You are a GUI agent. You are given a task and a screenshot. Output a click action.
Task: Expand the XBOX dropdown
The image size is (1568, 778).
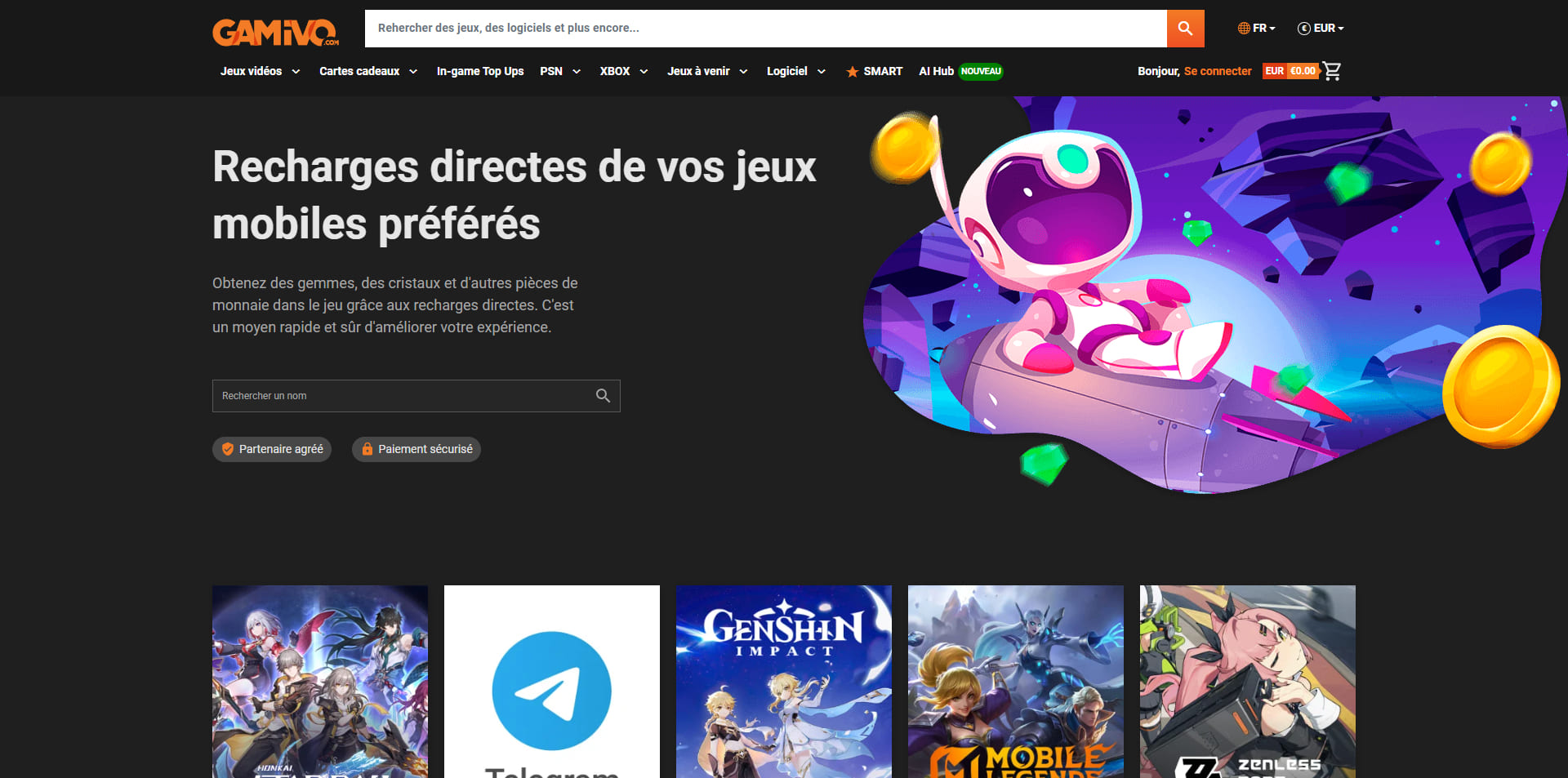click(x=624, y=71)
